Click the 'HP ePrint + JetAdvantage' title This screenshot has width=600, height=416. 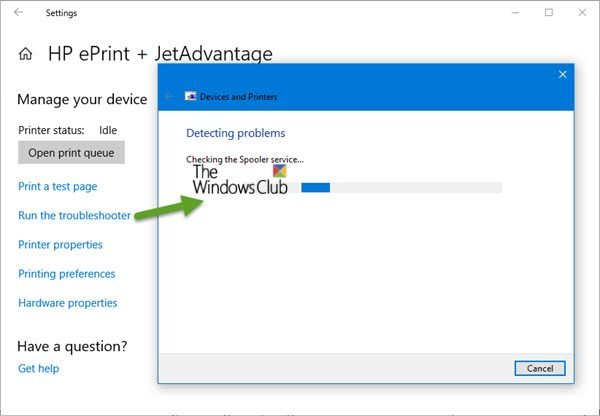tap(160, 54)
